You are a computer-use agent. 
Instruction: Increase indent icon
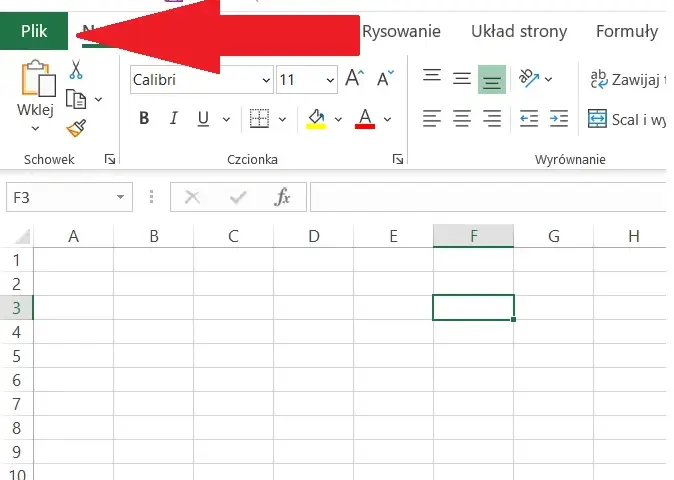pyautogui.click(x=559, y=119)
